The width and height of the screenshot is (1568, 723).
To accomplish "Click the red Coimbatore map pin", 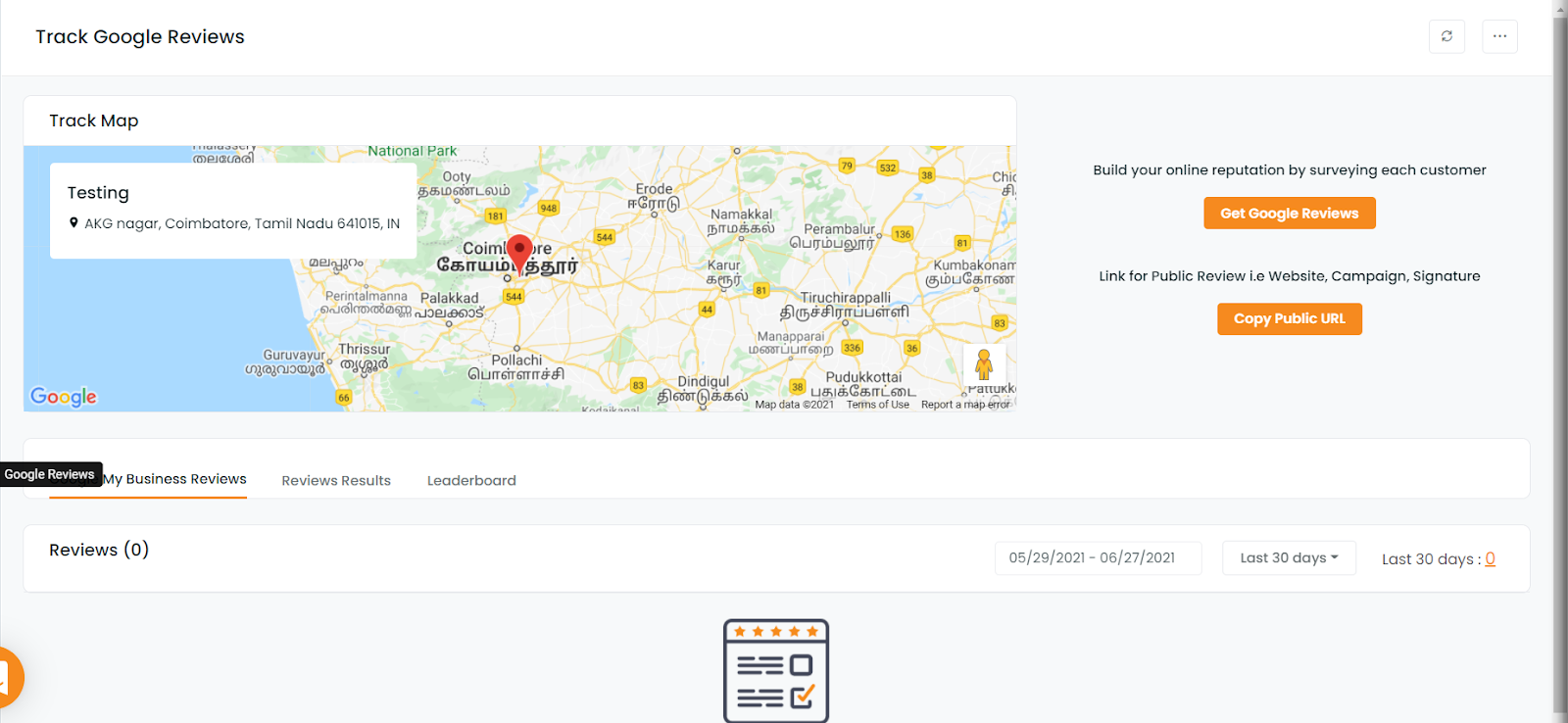I will [x=519, y=255].
